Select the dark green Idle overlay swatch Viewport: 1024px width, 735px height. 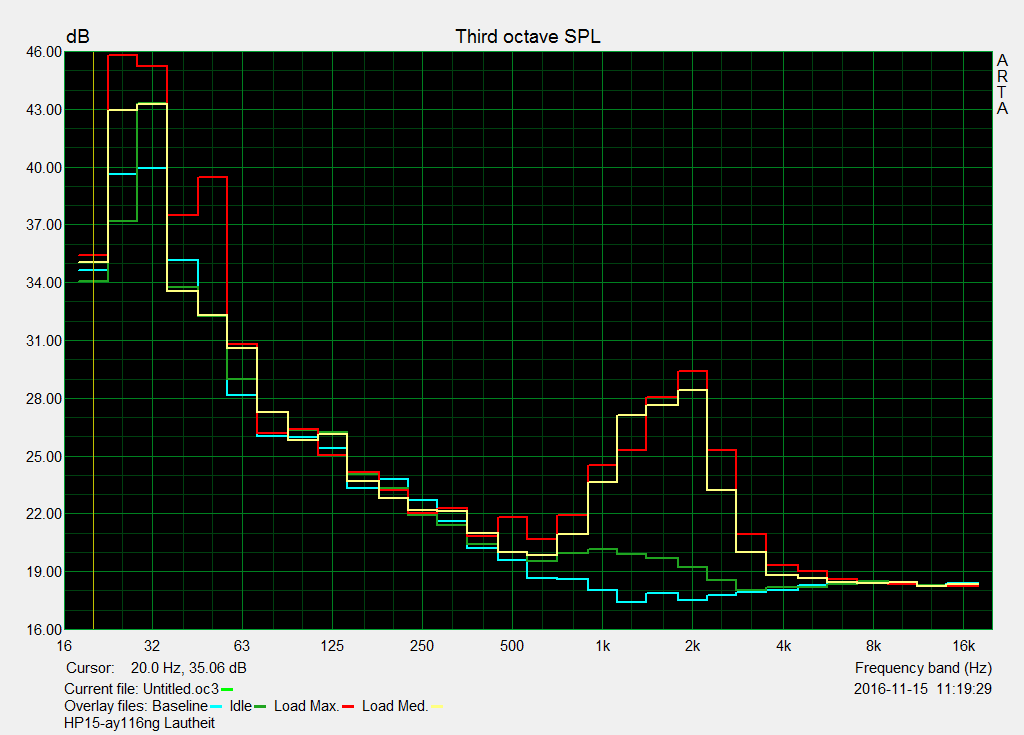[260, 707]
